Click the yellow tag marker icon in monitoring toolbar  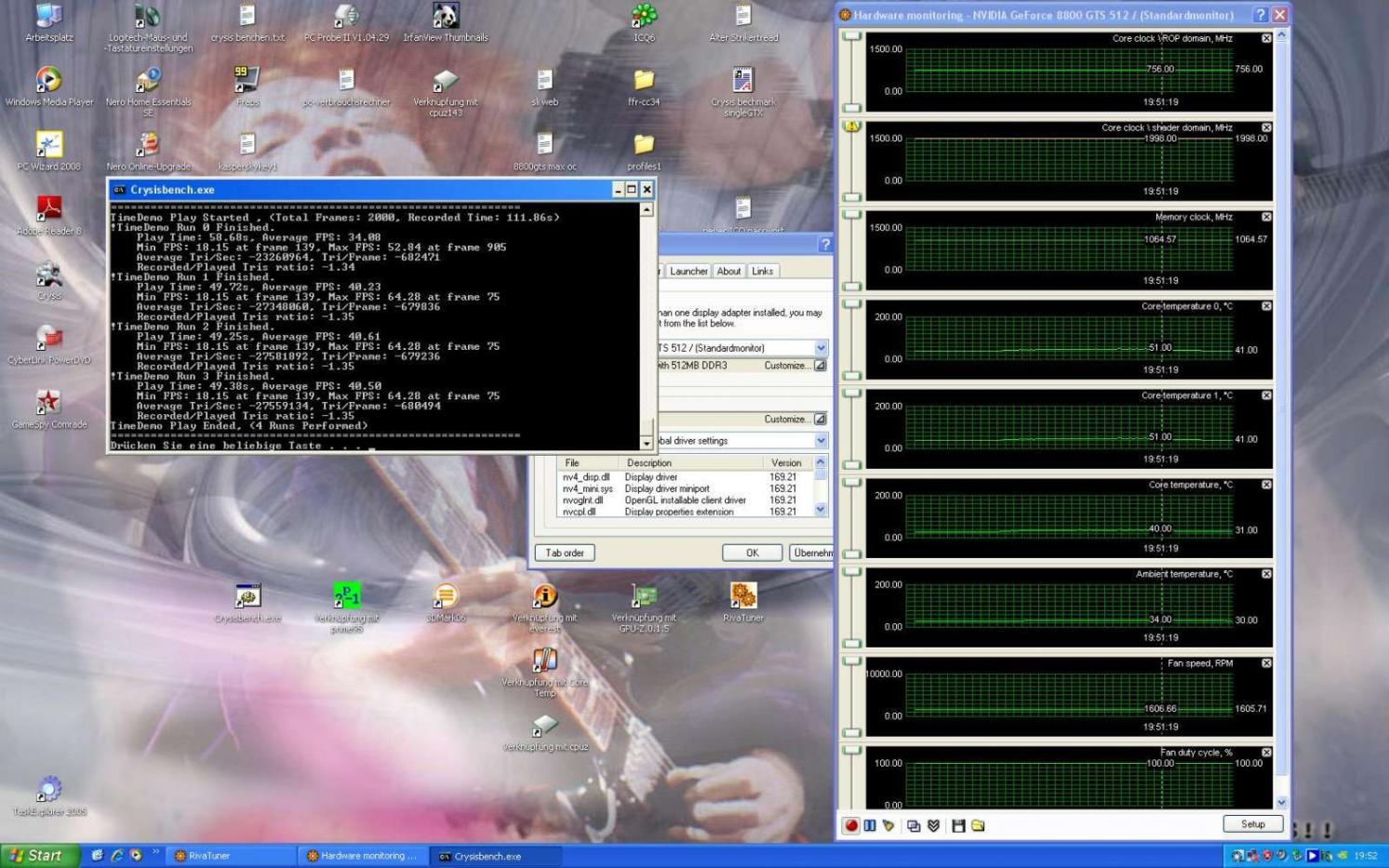coord(888,825)
